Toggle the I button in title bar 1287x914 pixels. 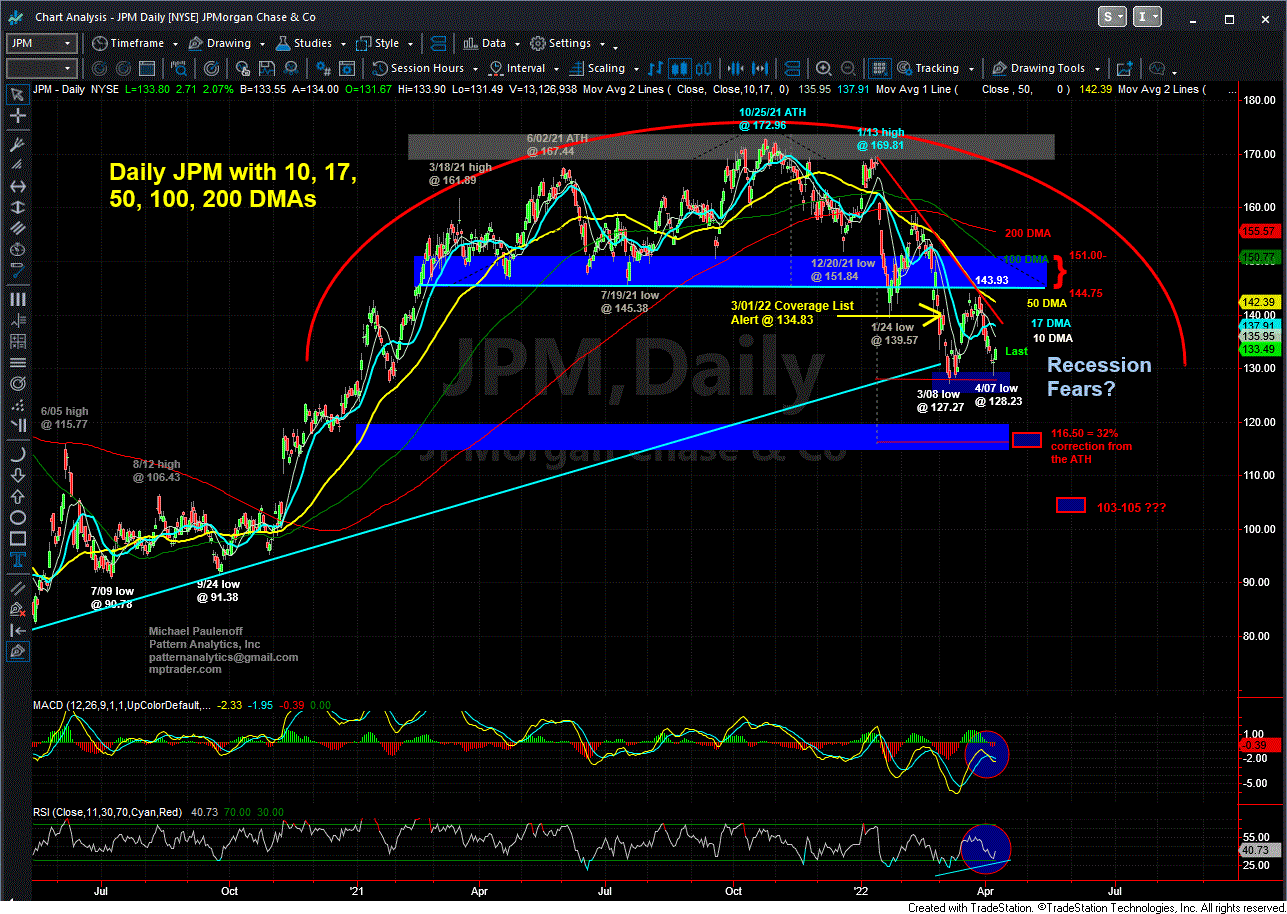click(1147, 16)
